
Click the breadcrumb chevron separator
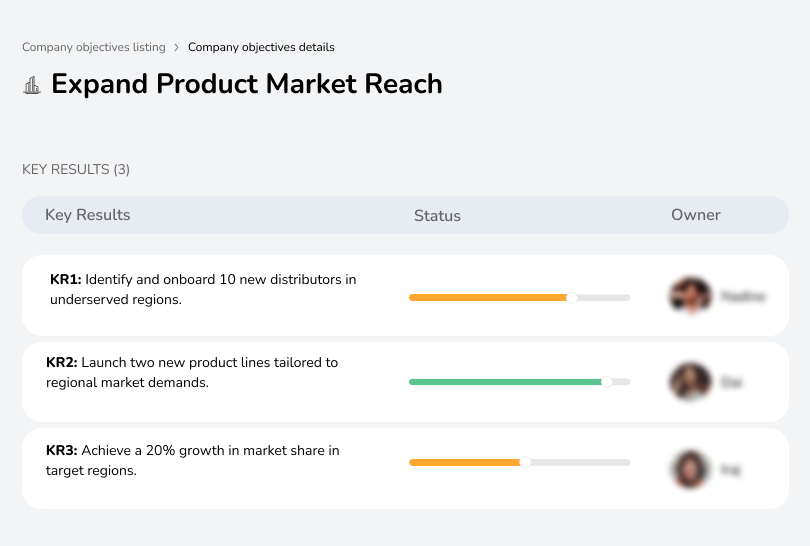(177, 48)
